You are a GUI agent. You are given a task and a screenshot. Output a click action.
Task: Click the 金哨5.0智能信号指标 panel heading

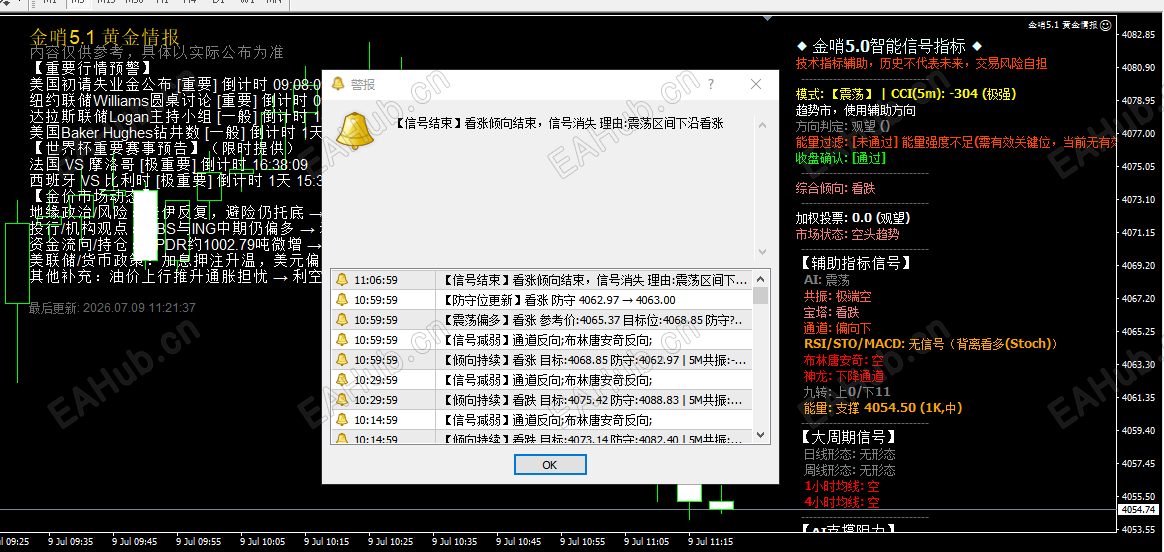[889, 46]
